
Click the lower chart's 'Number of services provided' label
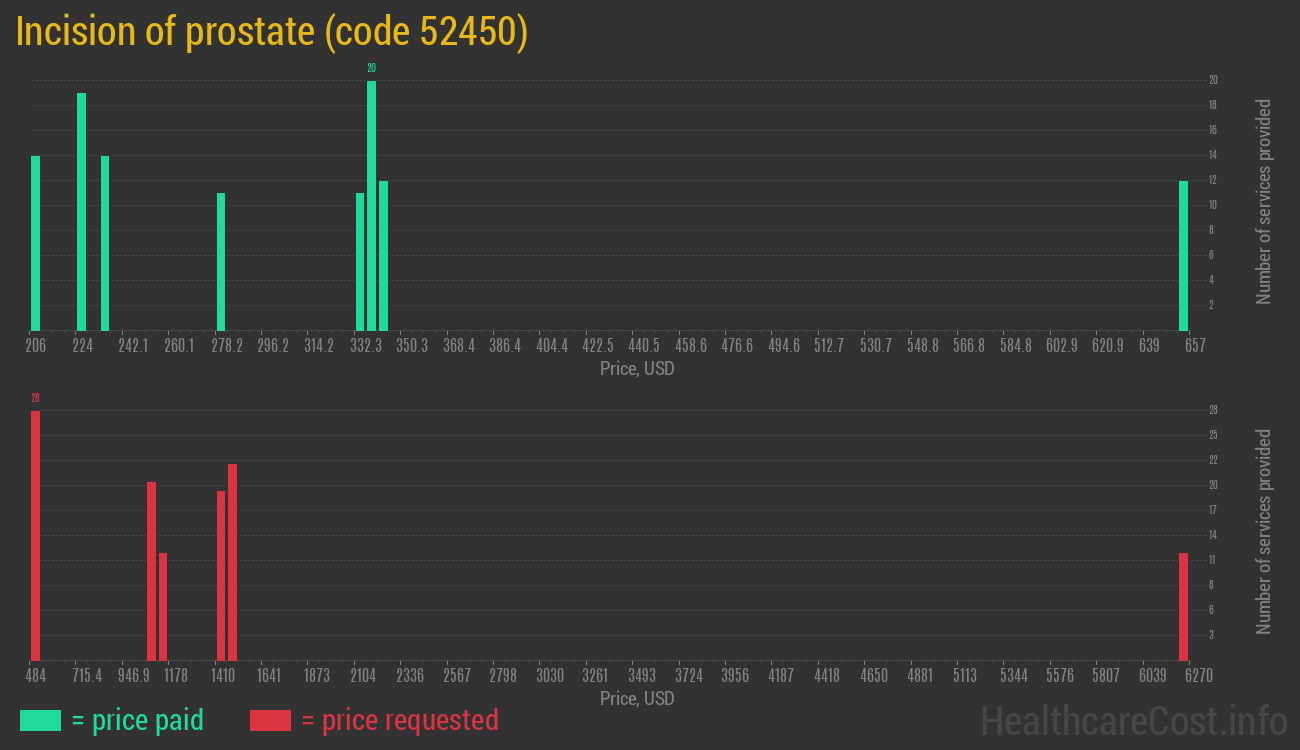(1264, 532)
